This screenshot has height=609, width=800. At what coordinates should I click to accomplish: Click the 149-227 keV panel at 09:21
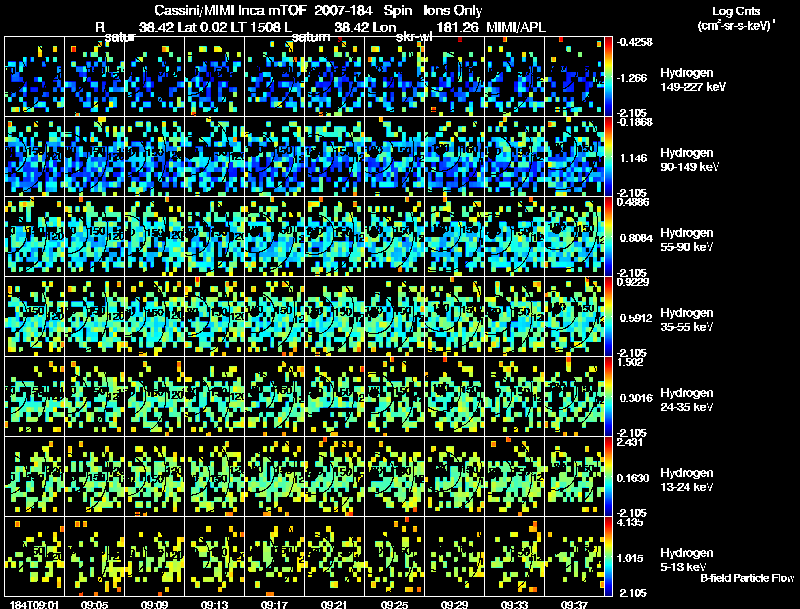coord(335,77)
